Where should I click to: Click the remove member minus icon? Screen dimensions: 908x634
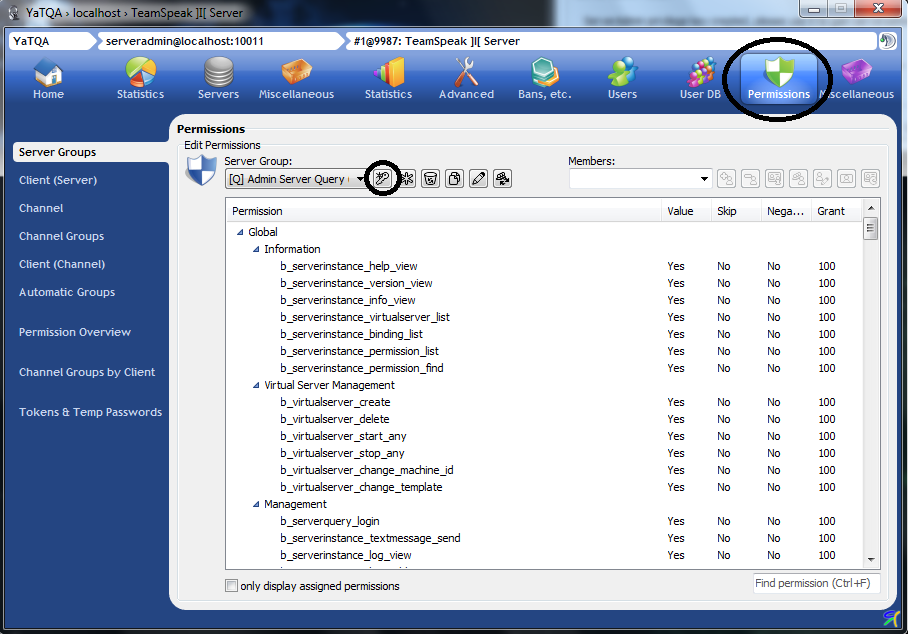coord(750,178)
